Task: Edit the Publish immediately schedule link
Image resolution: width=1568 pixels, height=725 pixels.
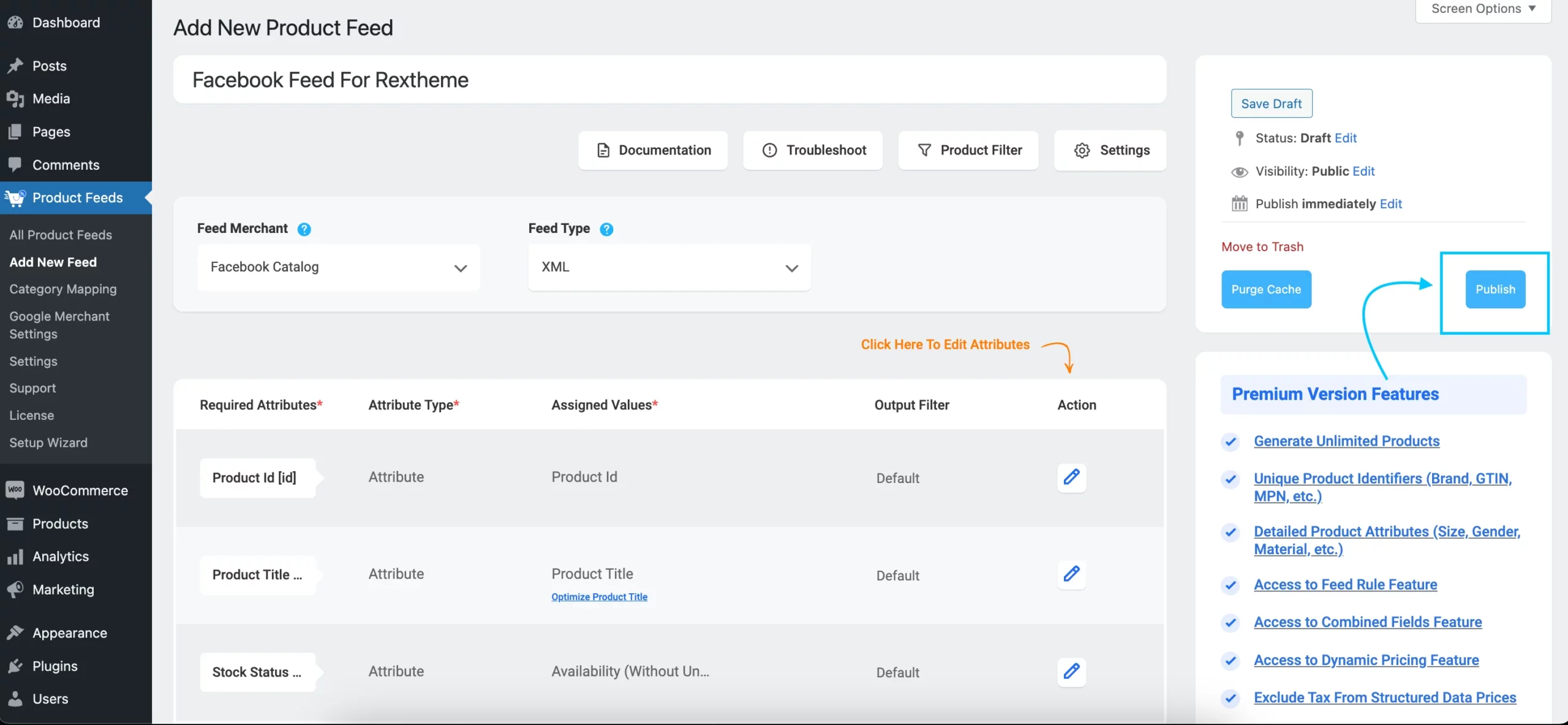Action: click(1391, 204)
